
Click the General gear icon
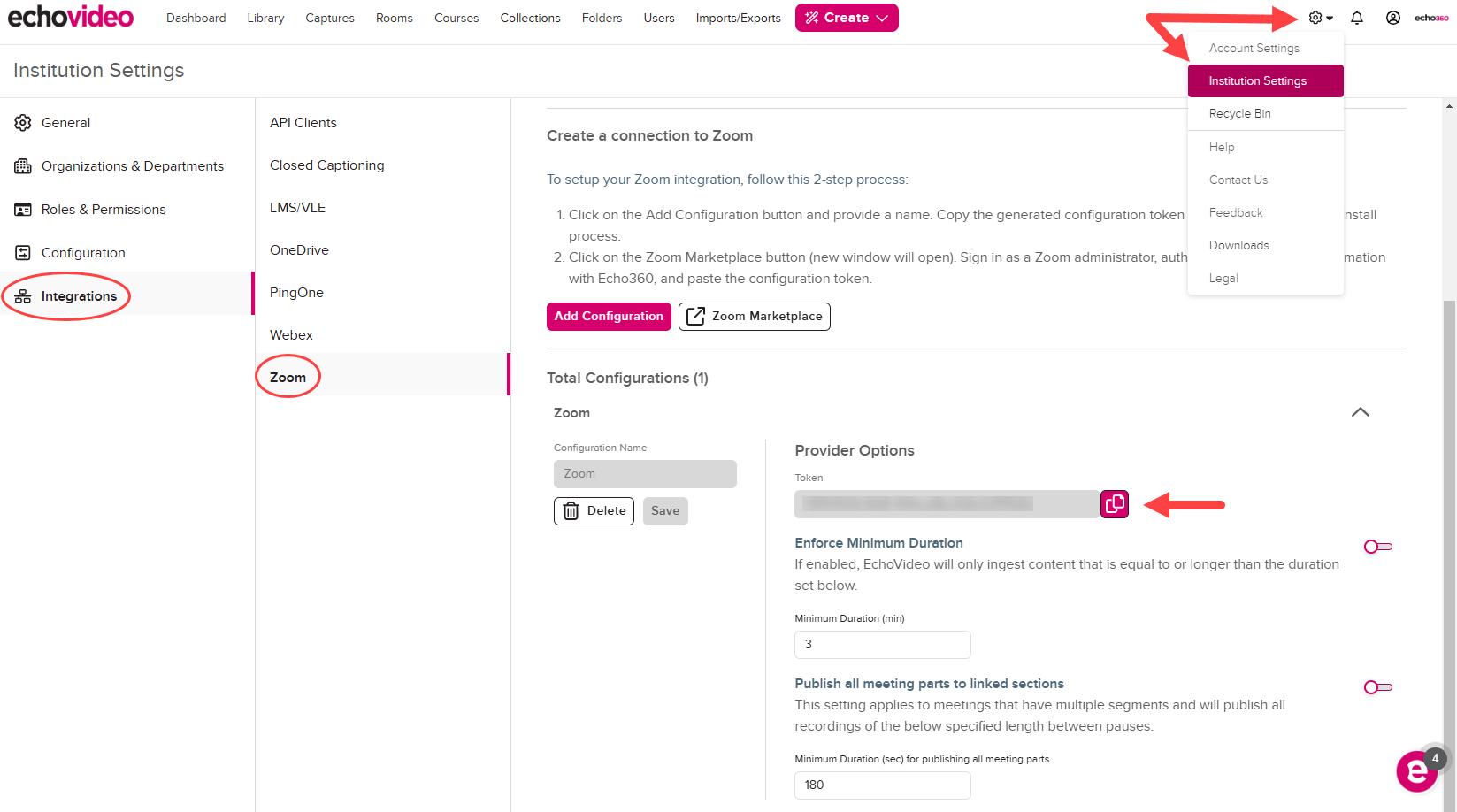point(23,123)
